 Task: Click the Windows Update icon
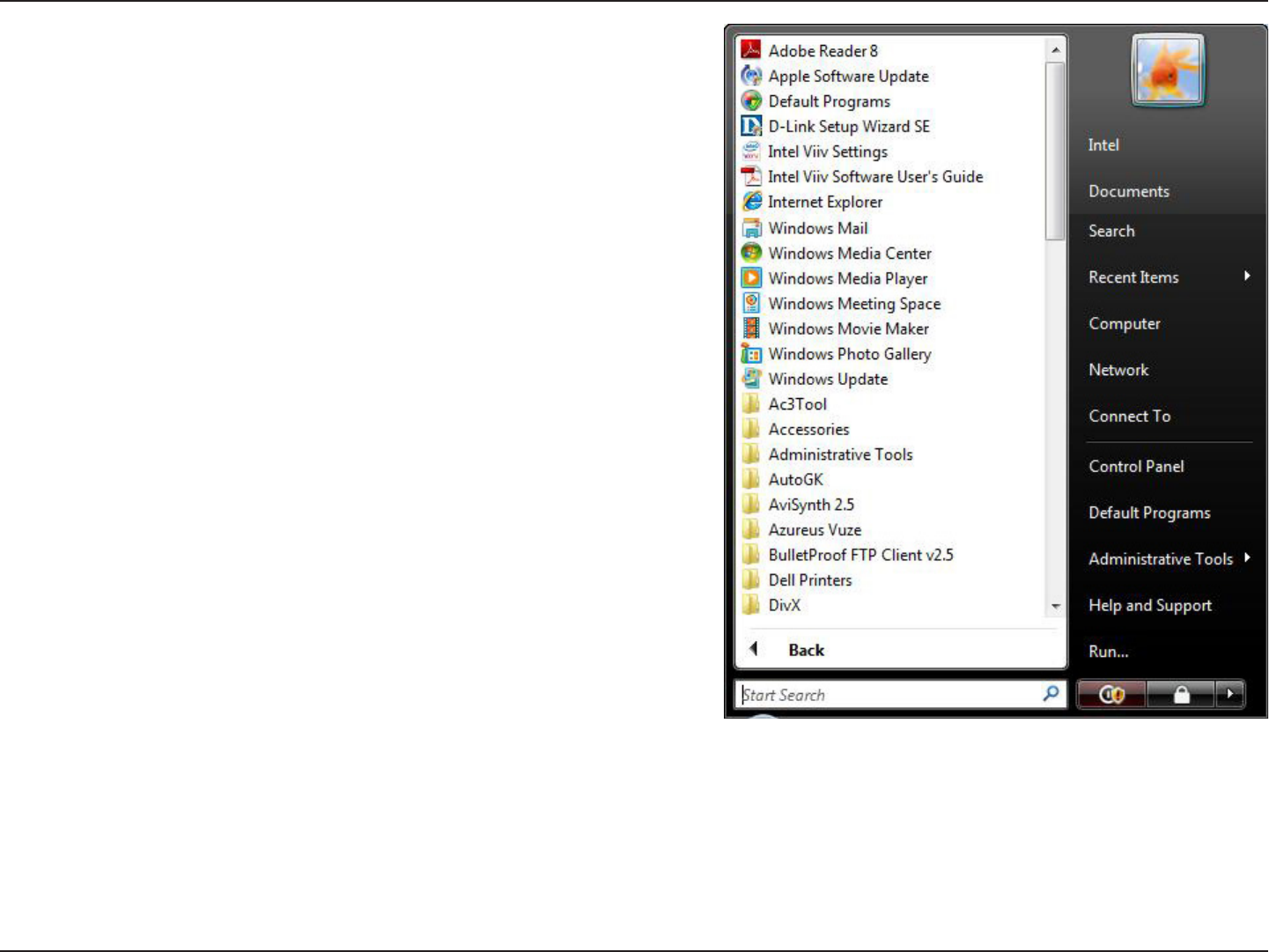click(x=751, y=379)
